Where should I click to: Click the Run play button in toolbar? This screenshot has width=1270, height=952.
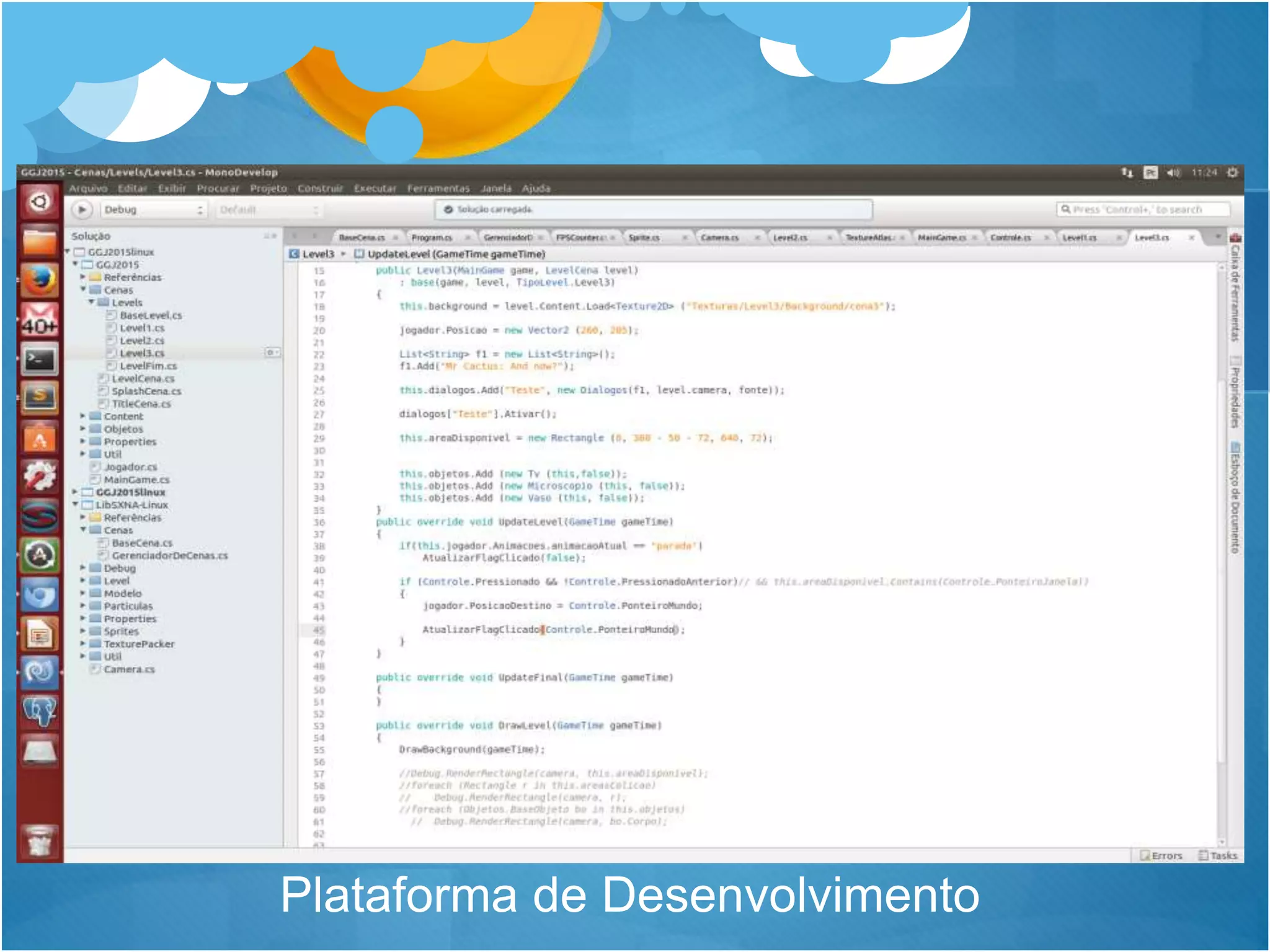tap(82, 209)
